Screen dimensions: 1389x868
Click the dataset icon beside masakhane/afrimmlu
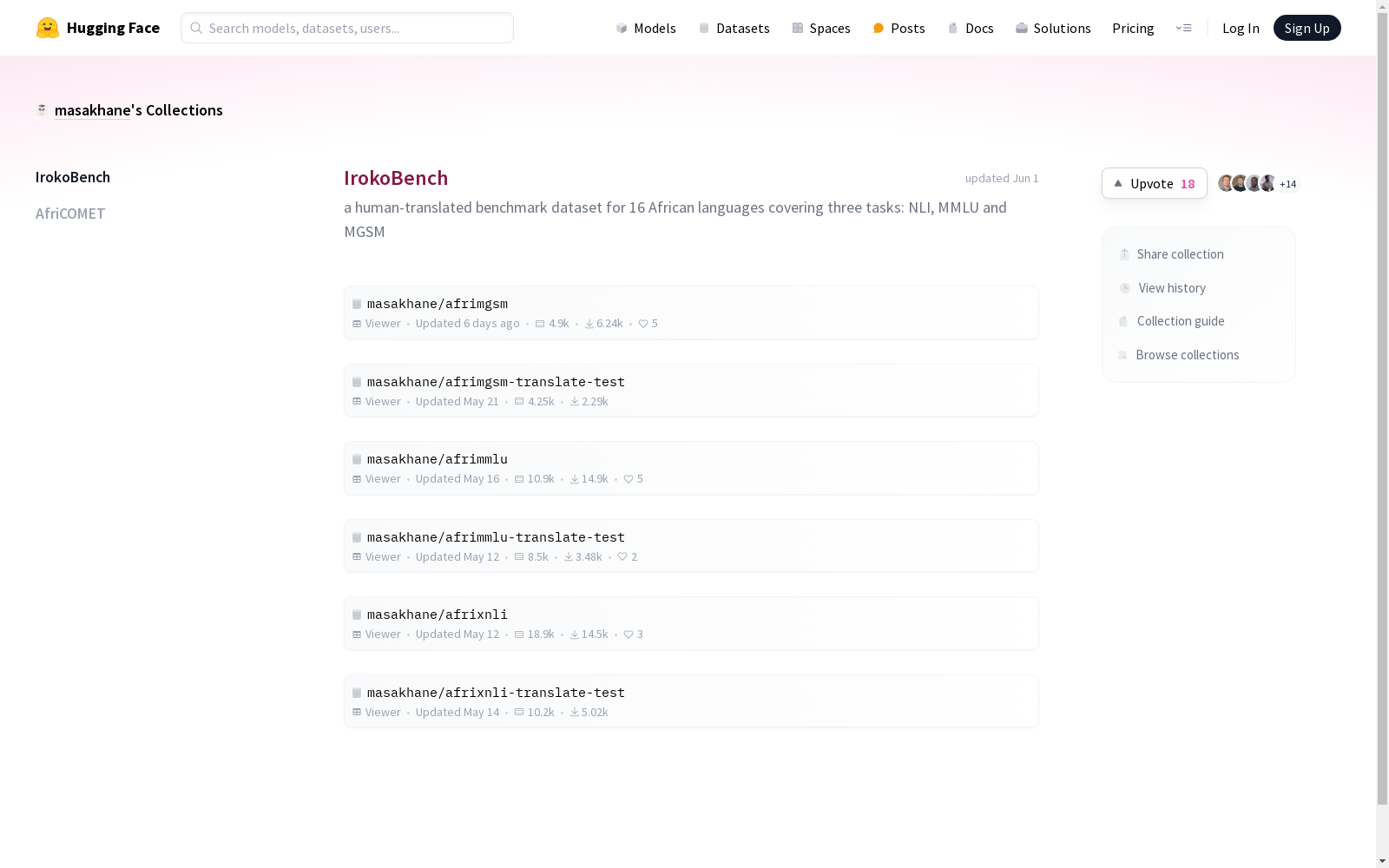click(357, 459)
